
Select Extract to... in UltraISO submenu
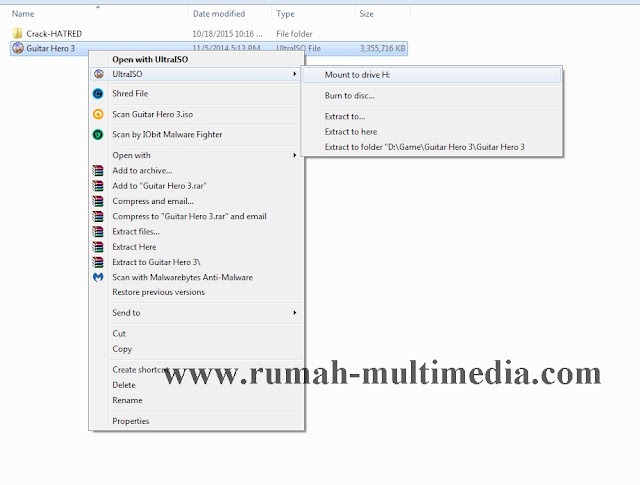(345, 117)
